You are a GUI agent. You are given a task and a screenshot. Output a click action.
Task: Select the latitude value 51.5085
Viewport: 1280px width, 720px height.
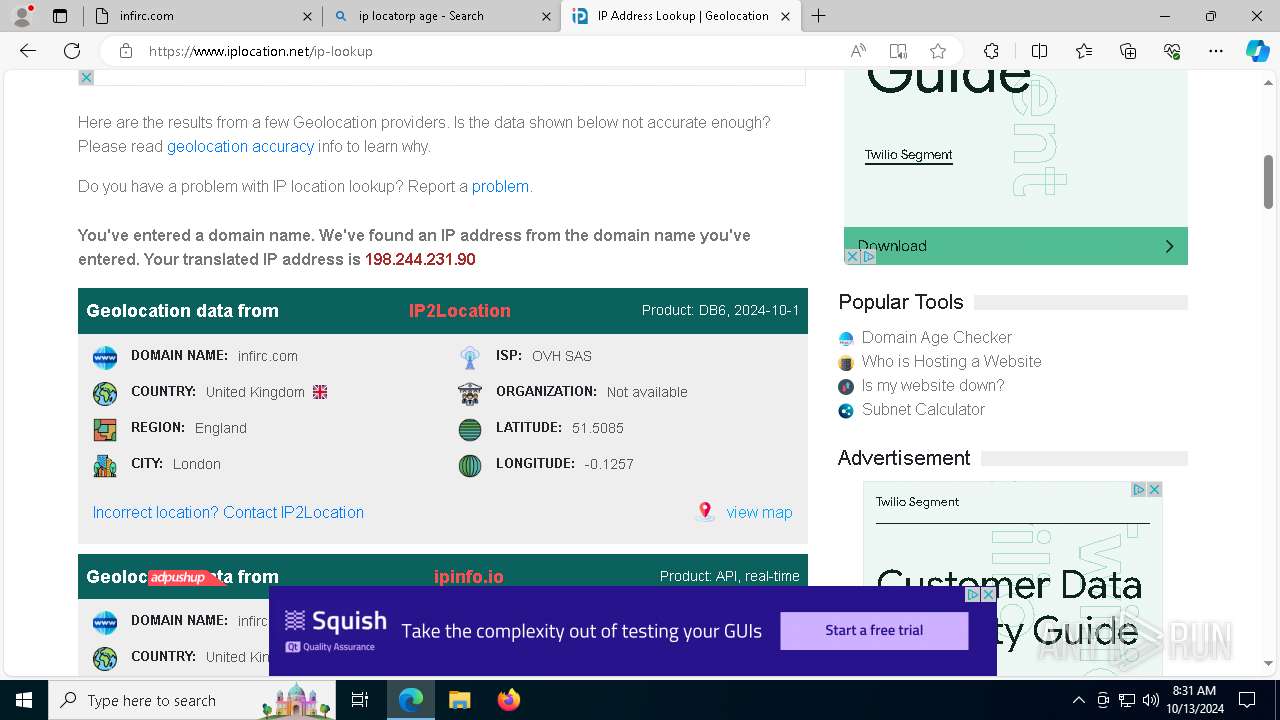598,428
